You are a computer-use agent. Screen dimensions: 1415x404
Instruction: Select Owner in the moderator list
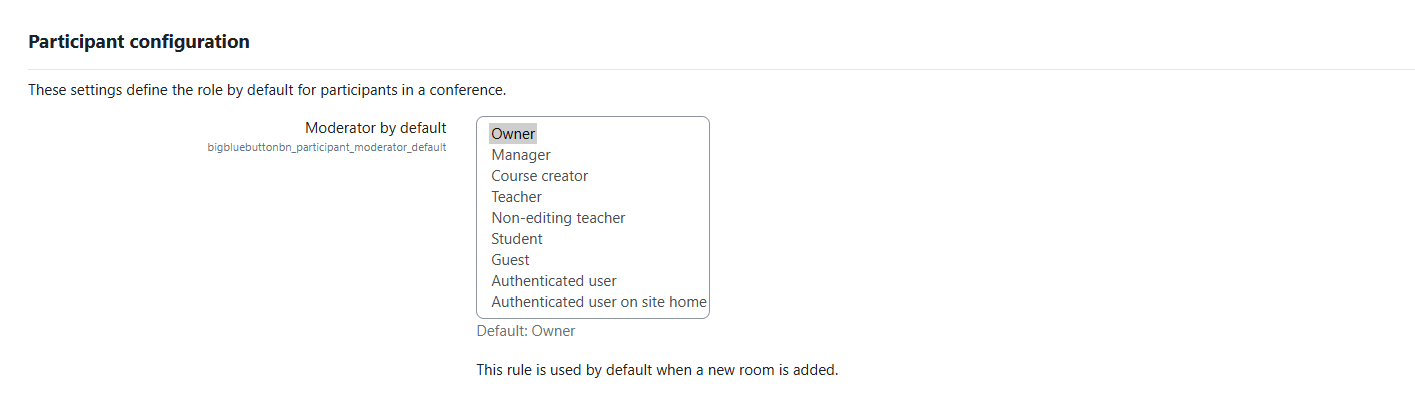[513, 134]
